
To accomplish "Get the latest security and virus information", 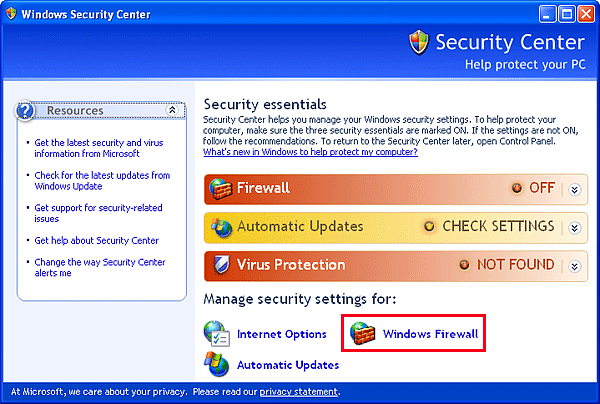I will click(x=99, y=148).
